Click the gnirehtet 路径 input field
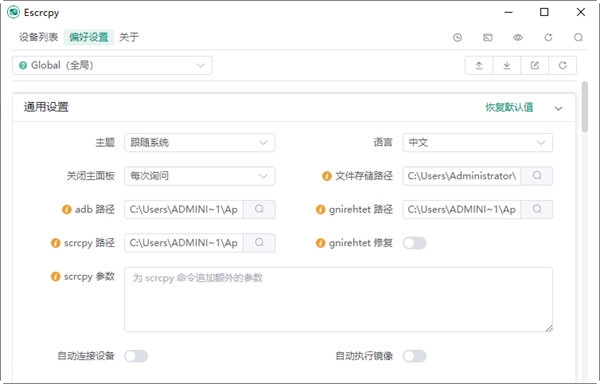600x384 pixels. (462, 209)
